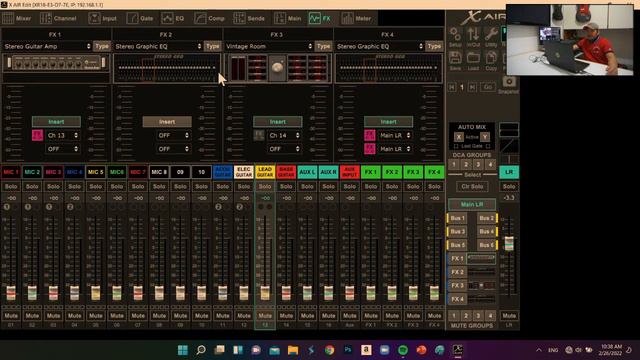This screenshot has height=360, width=640.
Task: Switch to the EQ tab
Action: coord(173,18)
